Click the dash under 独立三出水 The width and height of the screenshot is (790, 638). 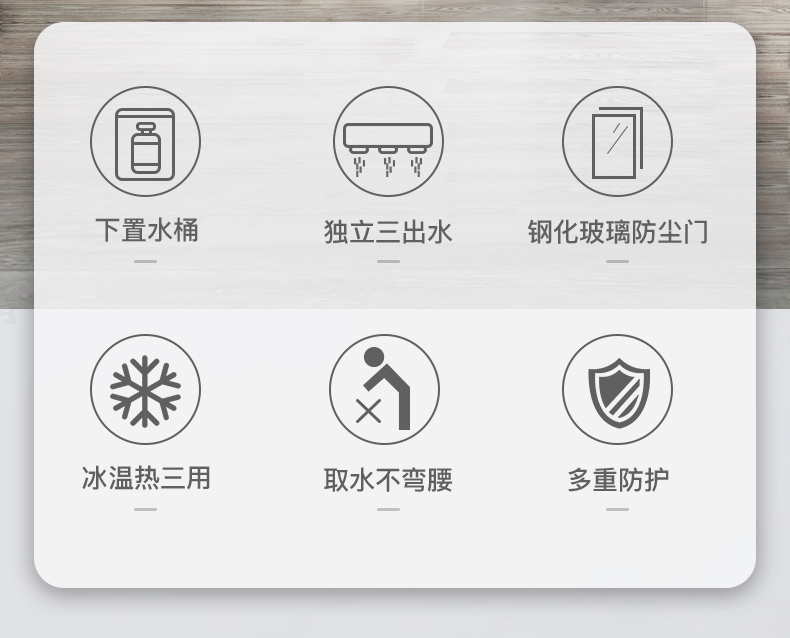click(388, 261)
